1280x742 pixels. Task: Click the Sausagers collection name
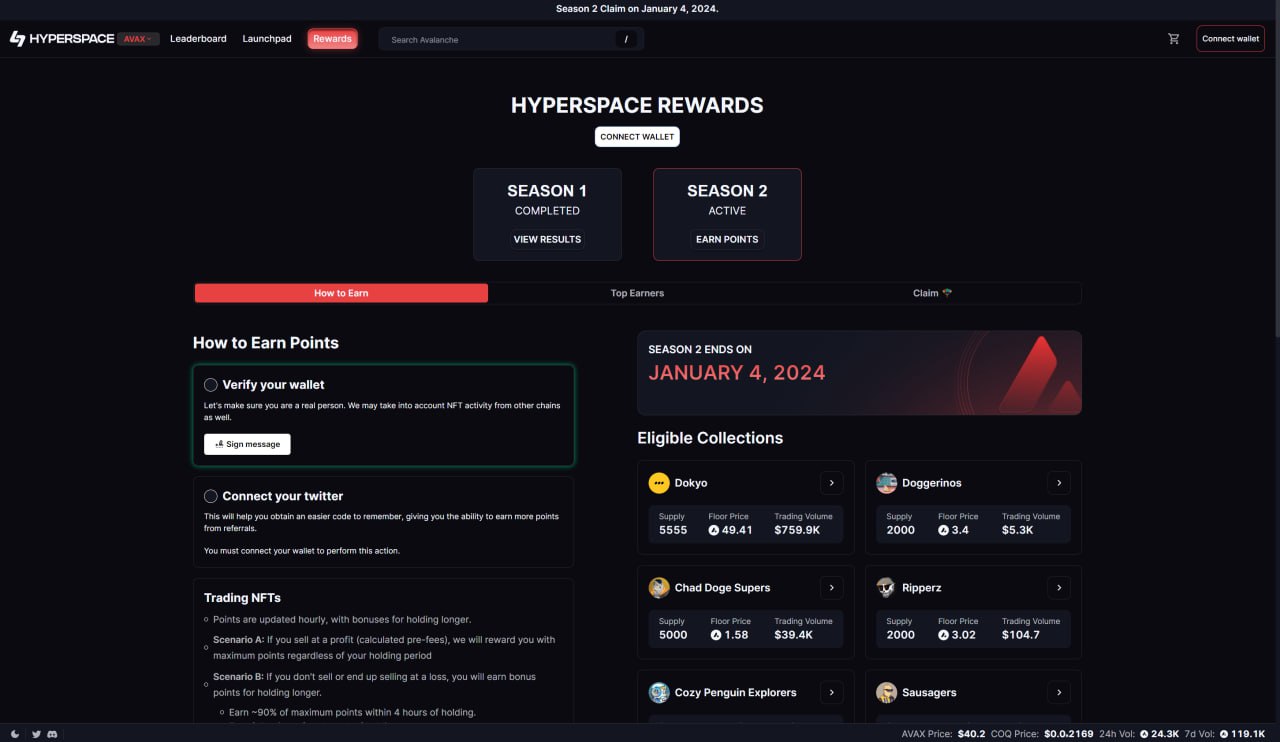929,692
